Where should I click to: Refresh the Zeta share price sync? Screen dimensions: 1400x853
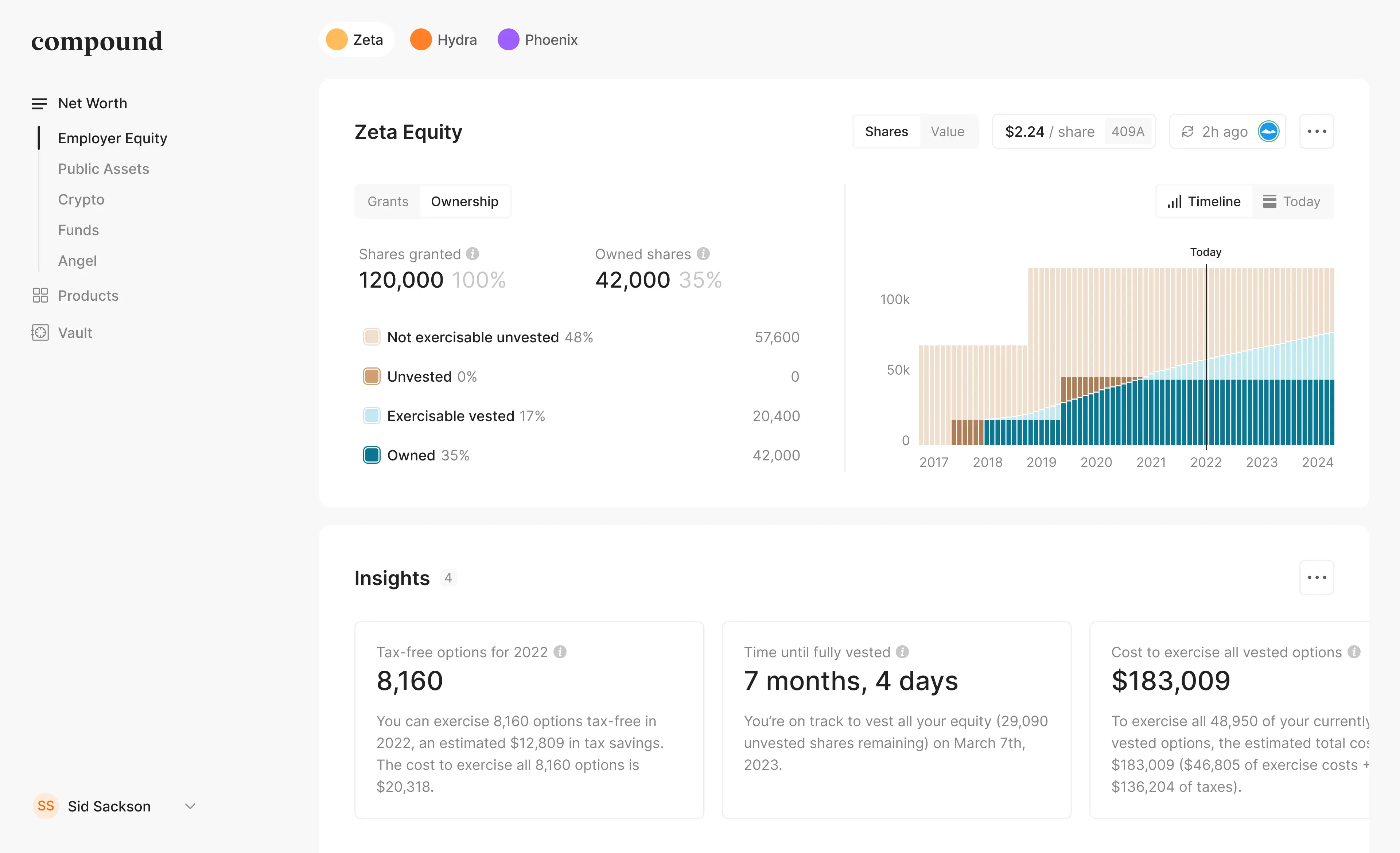[x=1188, y=131]
